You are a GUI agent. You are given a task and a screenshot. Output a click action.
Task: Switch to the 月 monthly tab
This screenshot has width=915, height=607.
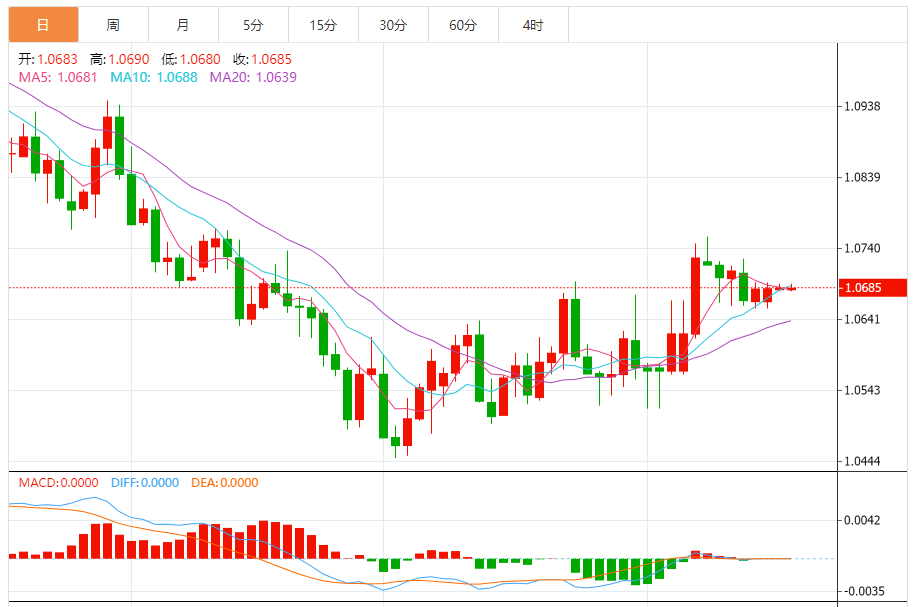point(183,25)
